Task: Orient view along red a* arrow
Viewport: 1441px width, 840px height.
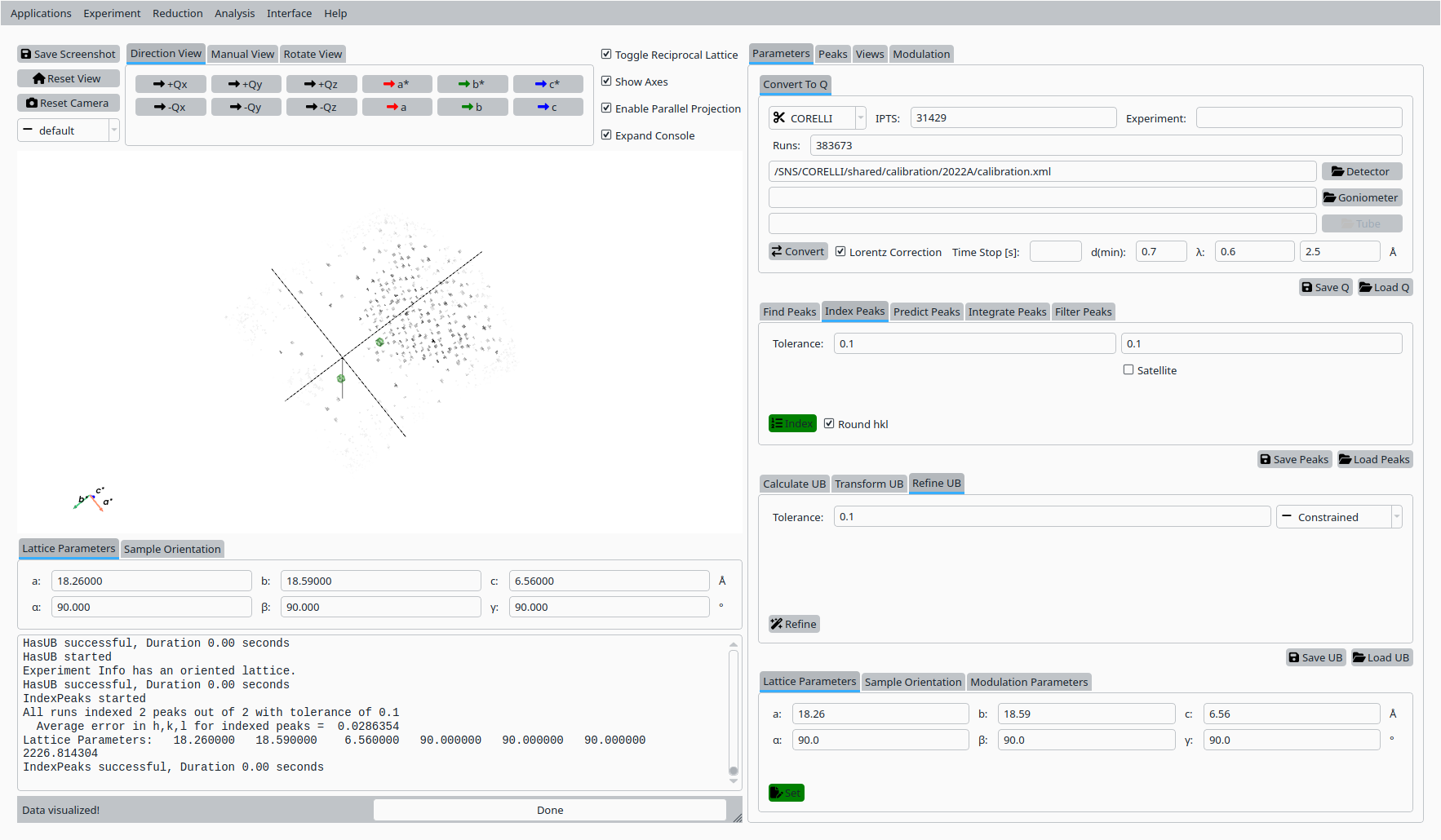Action: pos(397,84)
